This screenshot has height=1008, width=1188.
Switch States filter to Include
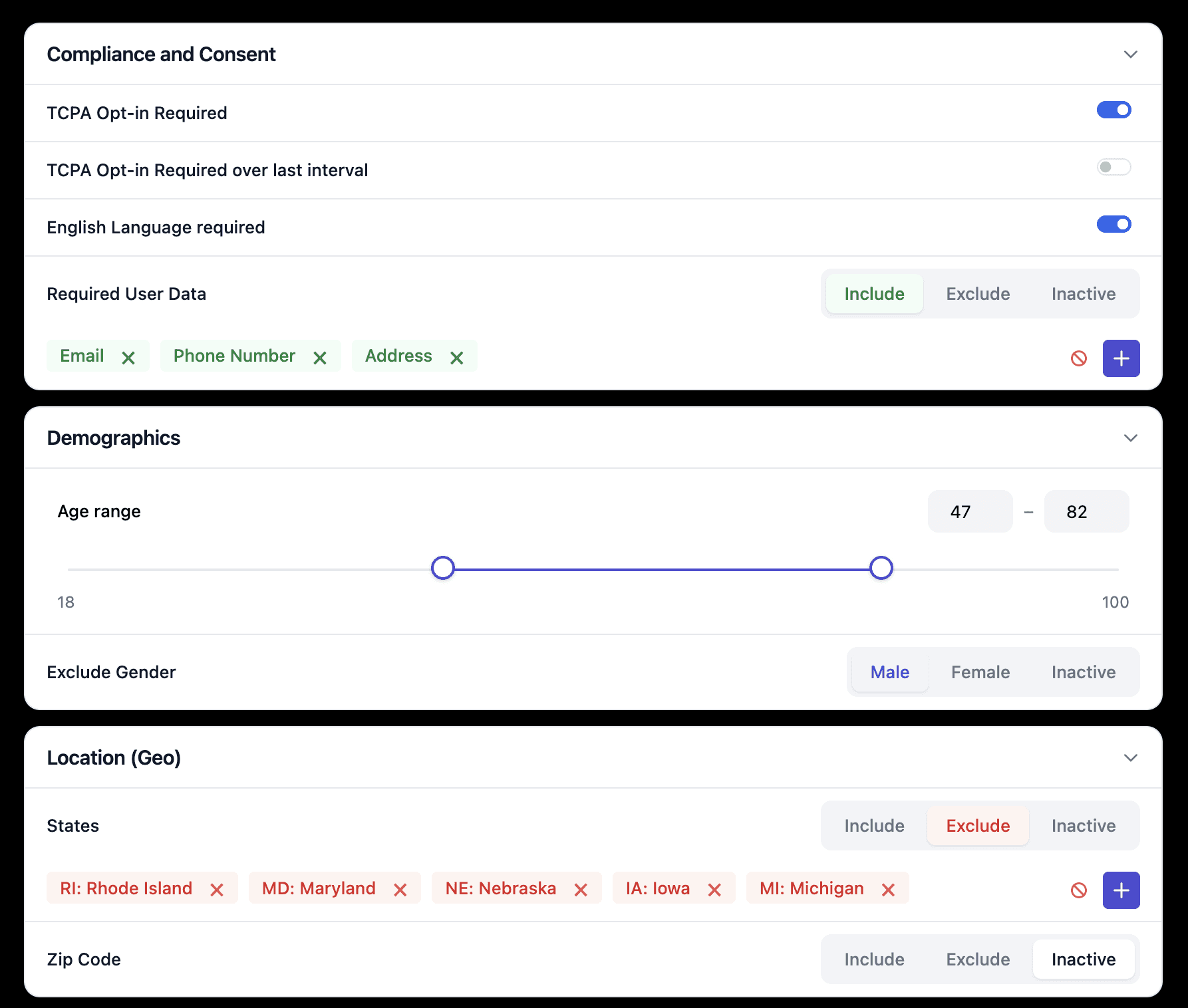coord(874,826)
